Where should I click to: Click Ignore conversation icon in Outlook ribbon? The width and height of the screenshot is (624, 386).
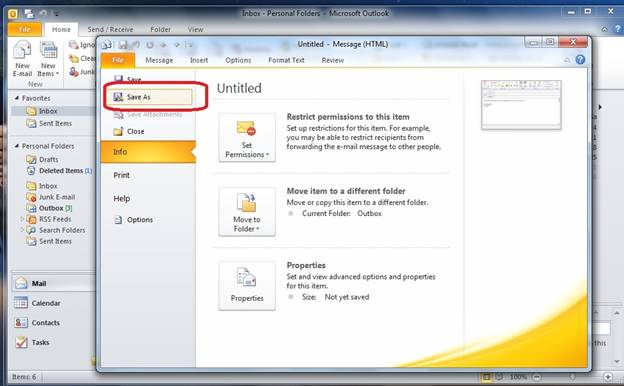click(x=74, y=45)
